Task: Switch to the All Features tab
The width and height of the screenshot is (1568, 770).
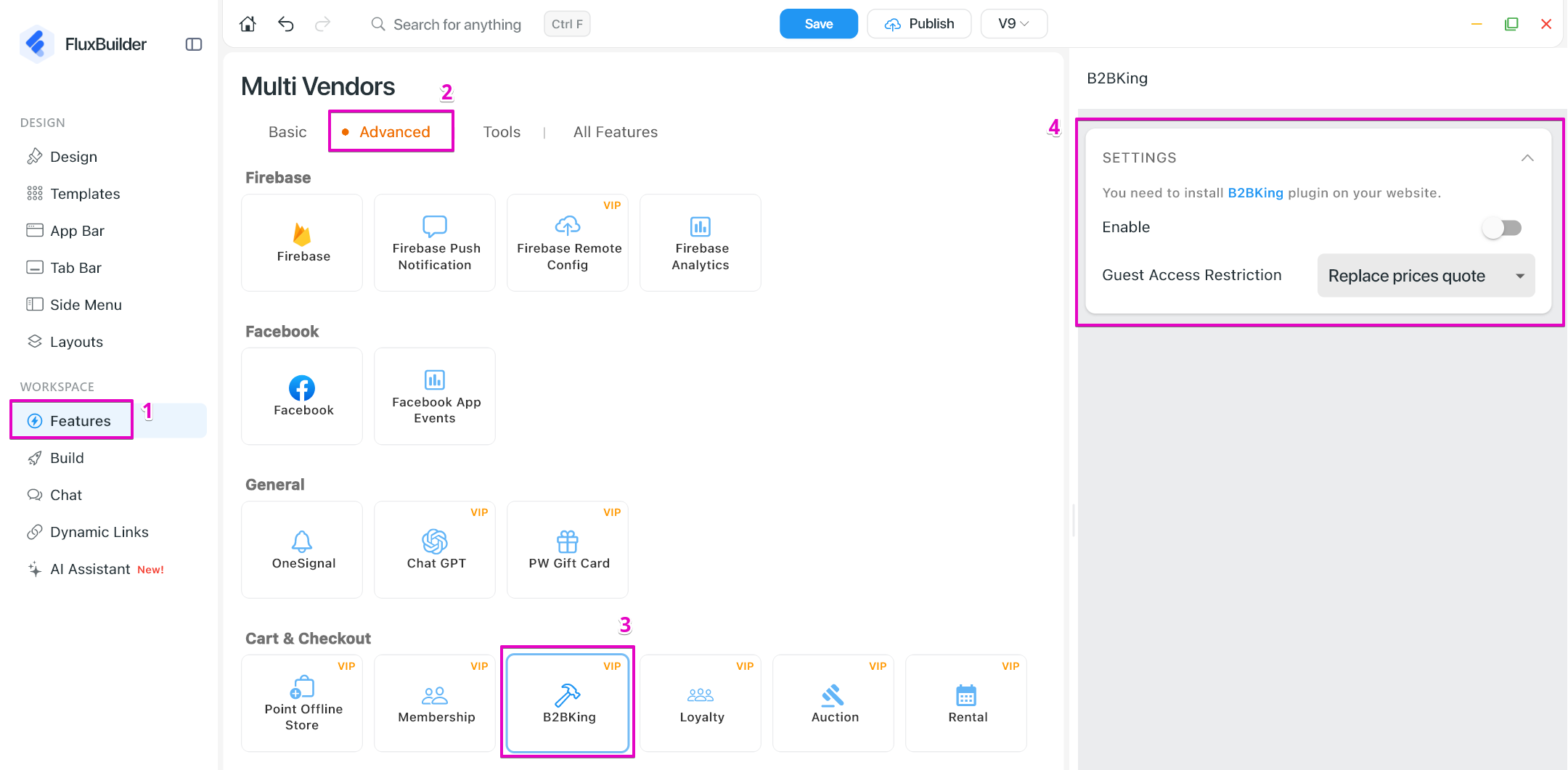Action: (x=616, y=132)
